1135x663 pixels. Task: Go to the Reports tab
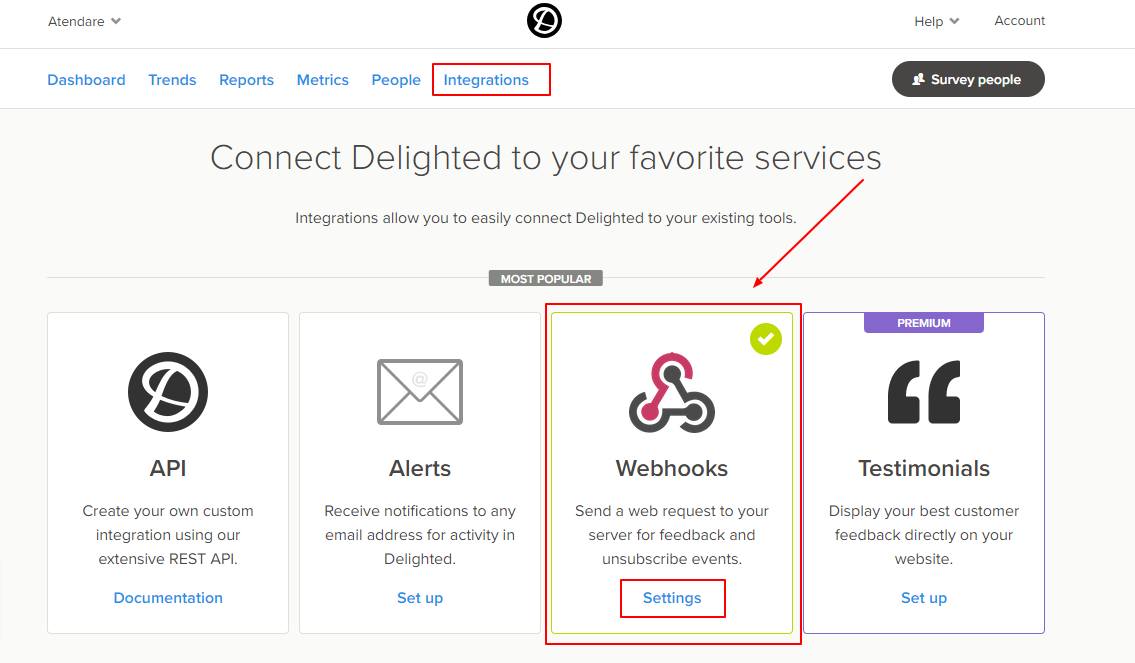point(247,80)
